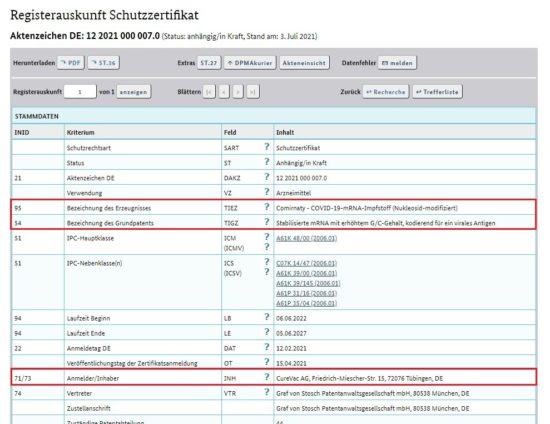Select product name text starting 'Cominaty - COVID-19'
This screenshot has height=424, width=550.
click(367, 208)
